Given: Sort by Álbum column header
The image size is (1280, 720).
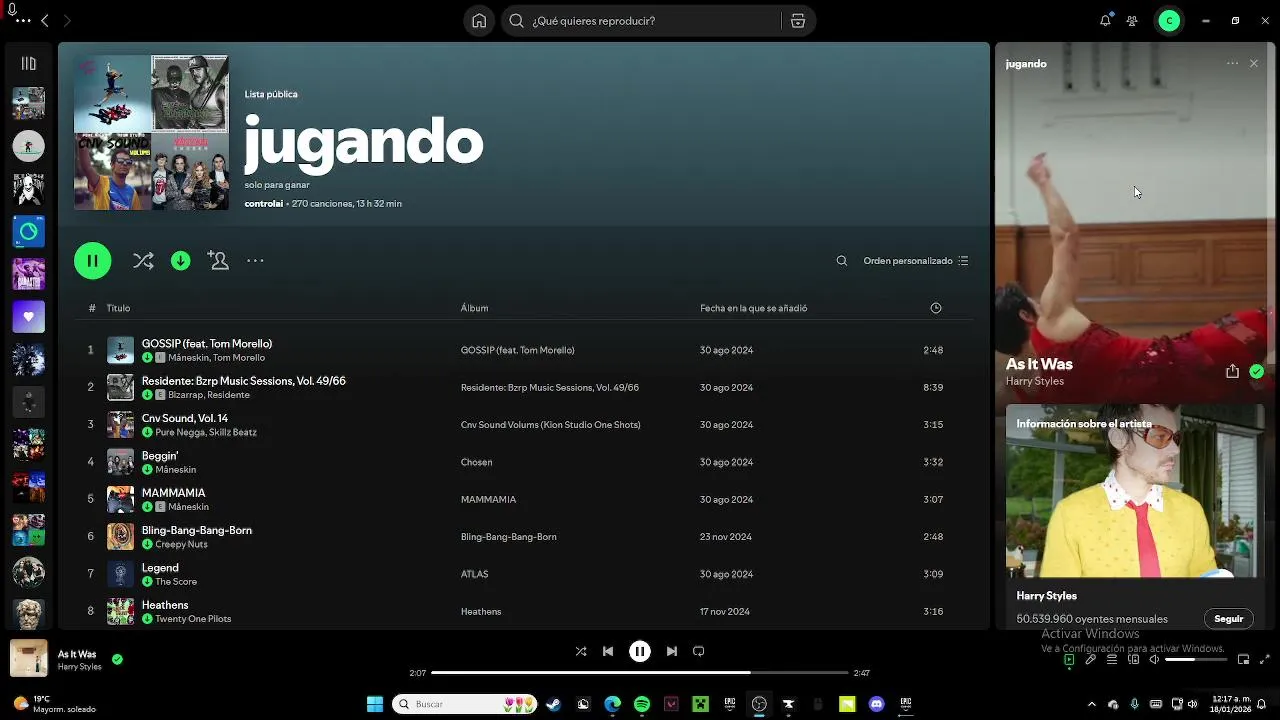Looking at the screenshot, I should click(x=474, y=308).
